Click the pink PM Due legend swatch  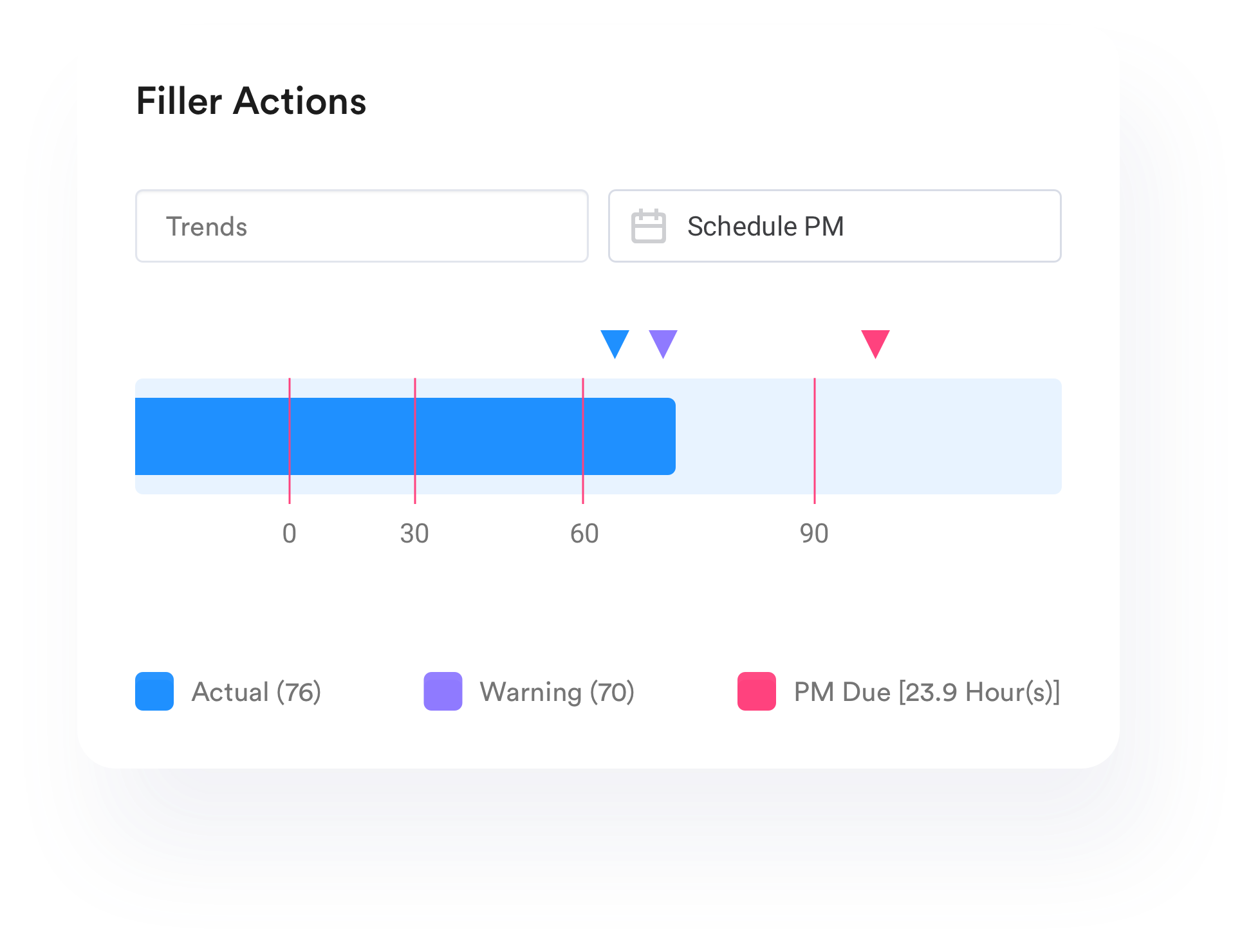[x=757, y=691]
